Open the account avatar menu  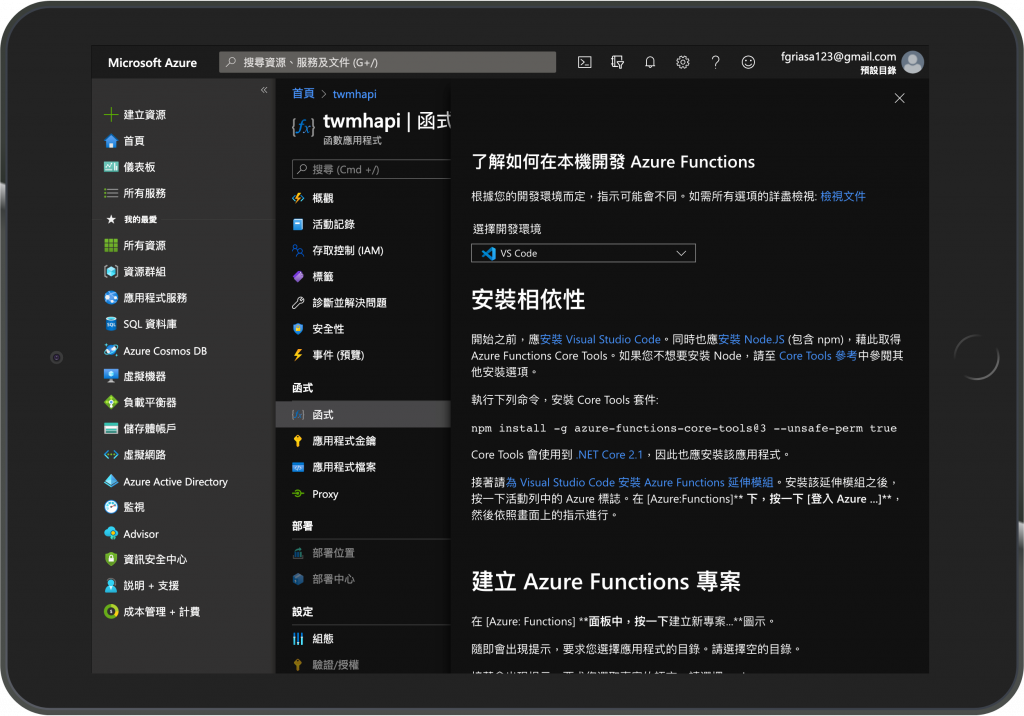click(x=912, y=62)
